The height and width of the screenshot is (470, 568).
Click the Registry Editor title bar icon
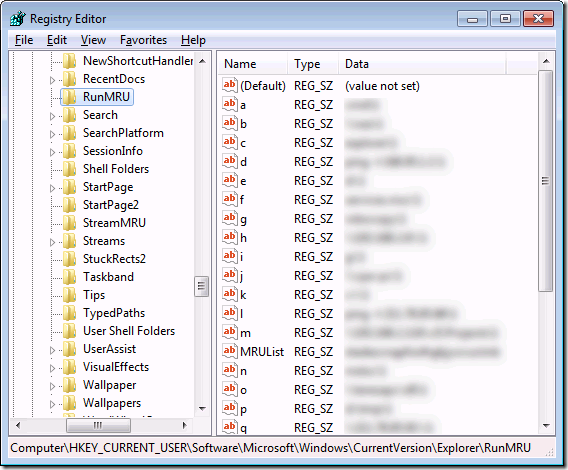pos(18,18)
